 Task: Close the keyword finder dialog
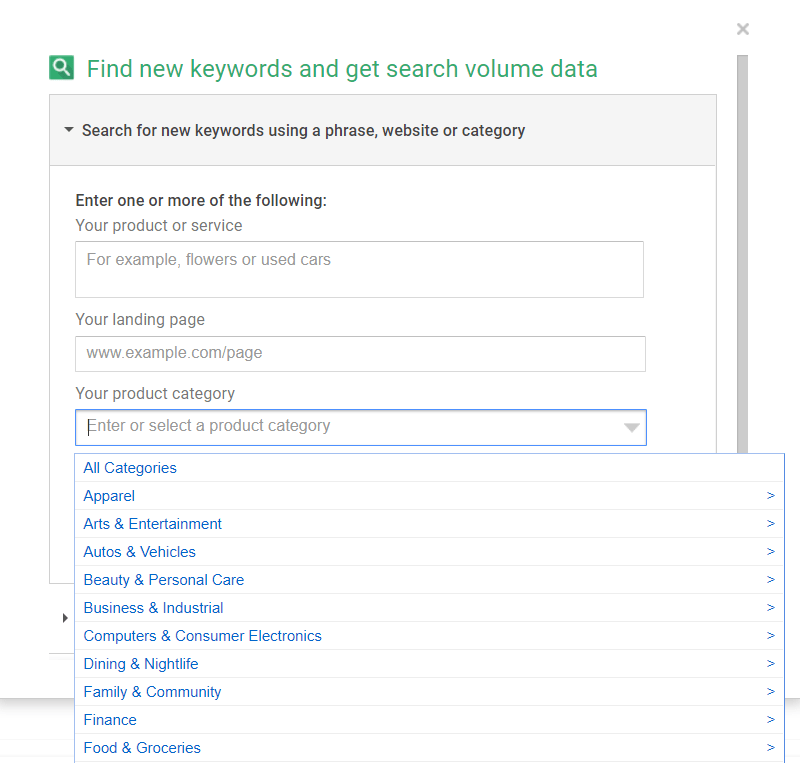click(743, 29)
